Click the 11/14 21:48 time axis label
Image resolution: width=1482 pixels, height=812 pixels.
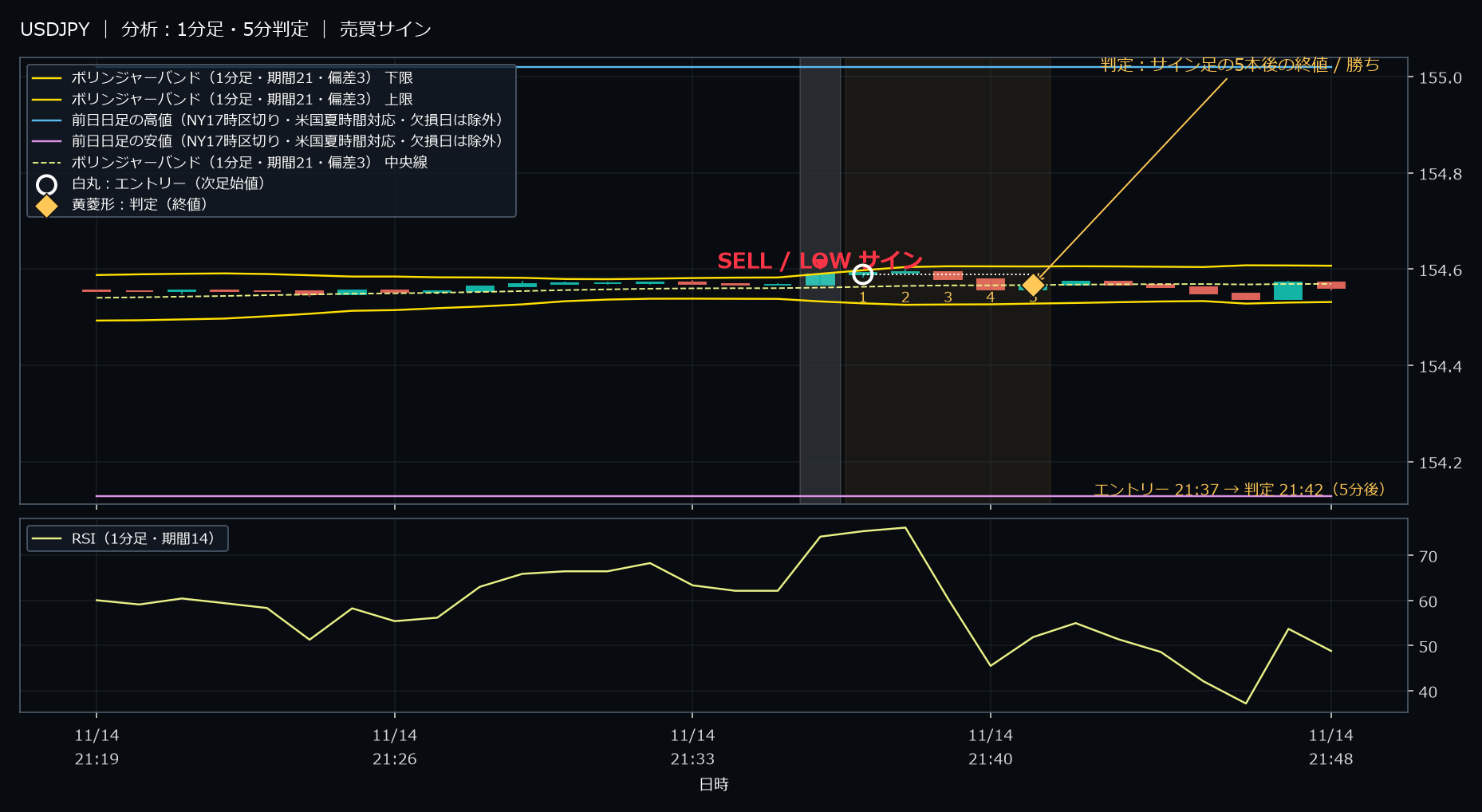[x=1331, y=747]
